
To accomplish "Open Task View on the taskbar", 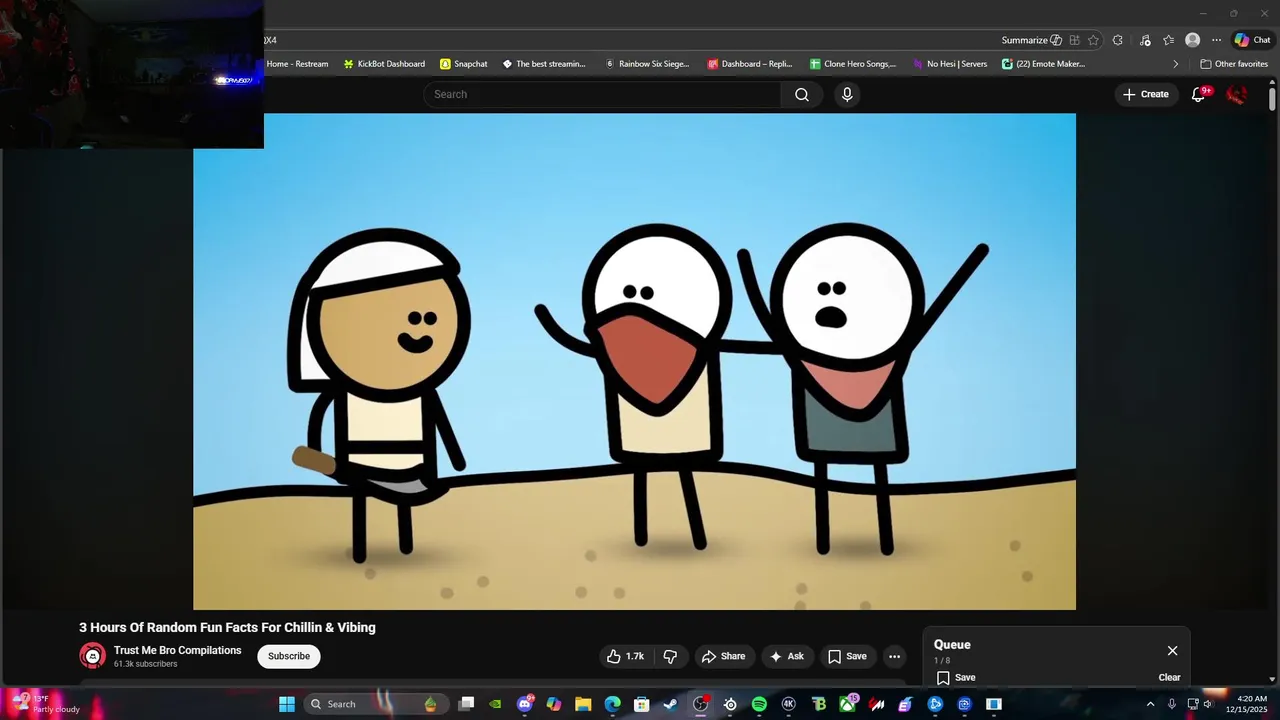I will [x=466, y=704].
